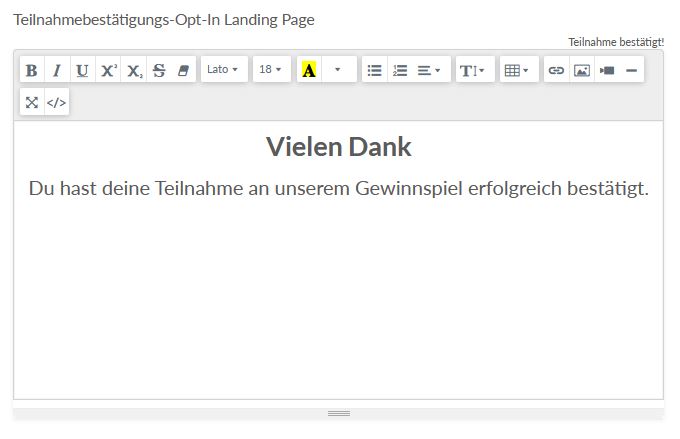
Task: Toggle bold formatting
Action: click(32, 70)
